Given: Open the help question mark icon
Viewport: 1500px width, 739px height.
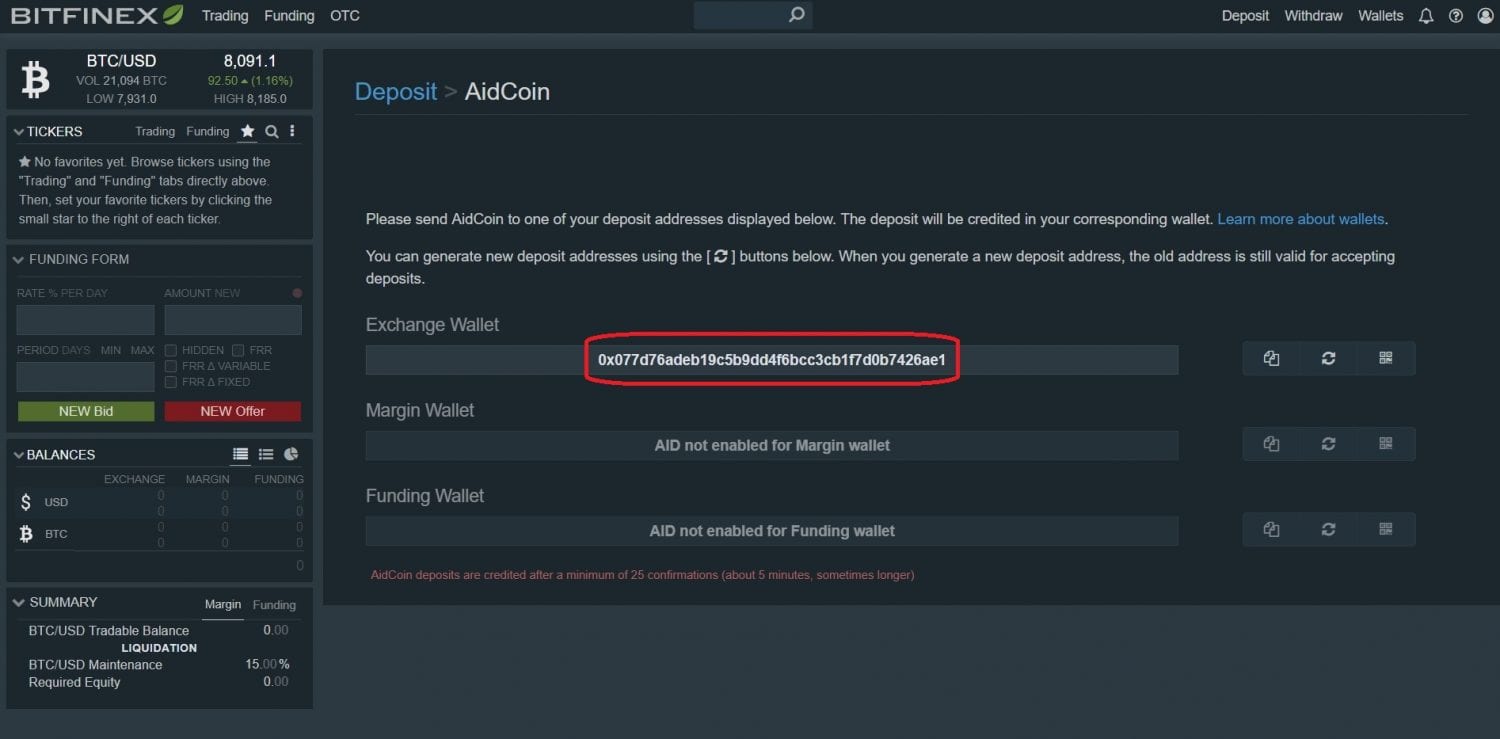Looking at the screenshot, I should tap(1455, 16).
